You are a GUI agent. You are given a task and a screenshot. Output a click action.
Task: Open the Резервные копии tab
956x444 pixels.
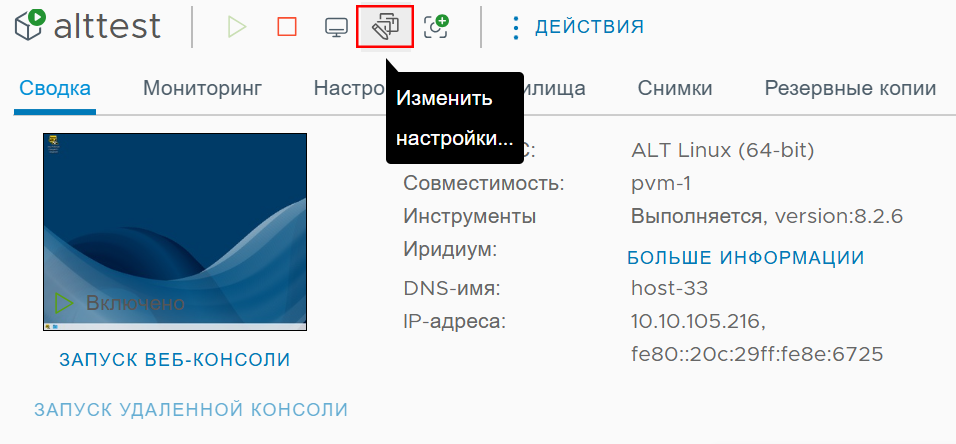pos(850,88)
